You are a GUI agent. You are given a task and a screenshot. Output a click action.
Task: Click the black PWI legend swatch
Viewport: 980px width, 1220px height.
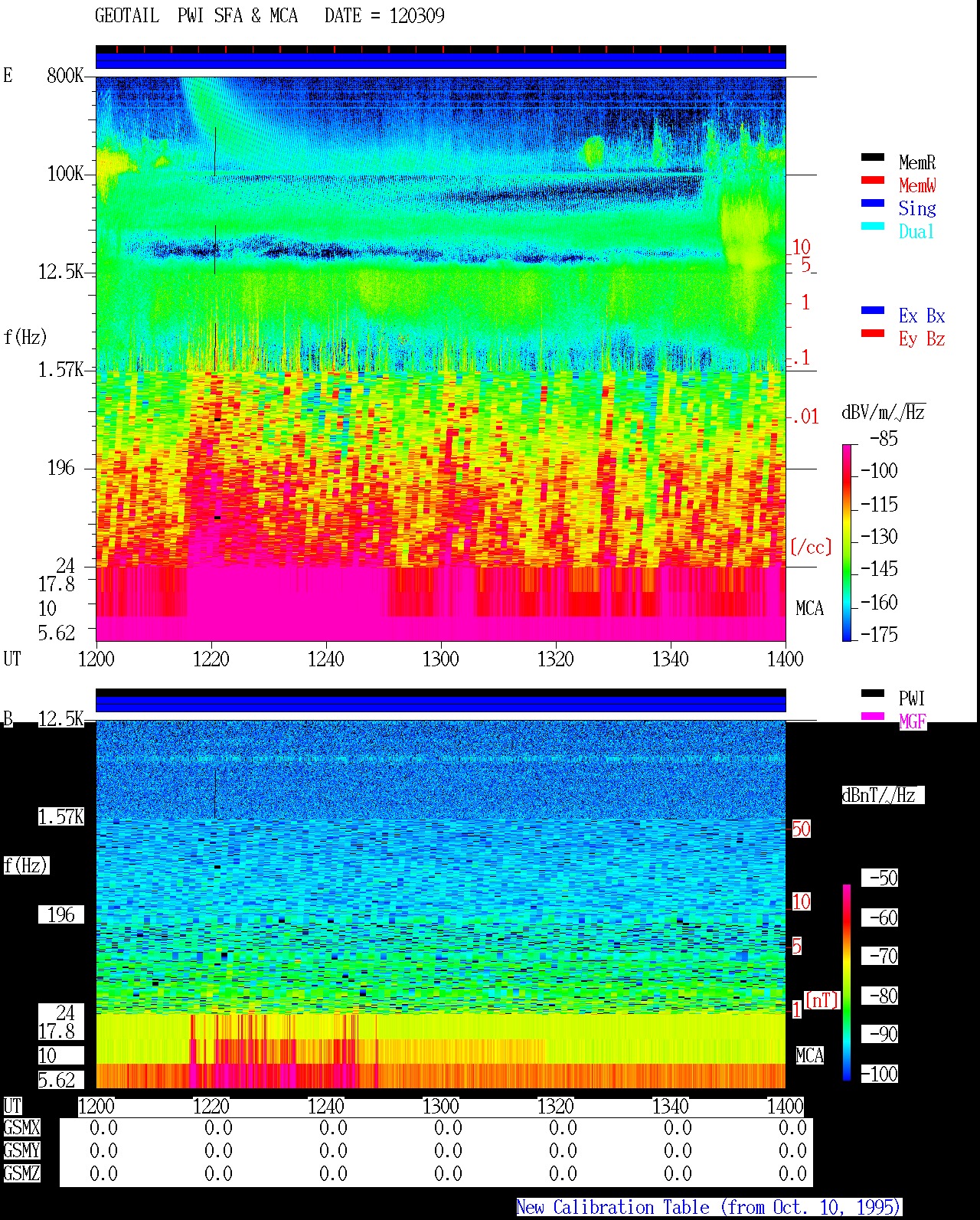pyautogui.click(x=873, y=694)
